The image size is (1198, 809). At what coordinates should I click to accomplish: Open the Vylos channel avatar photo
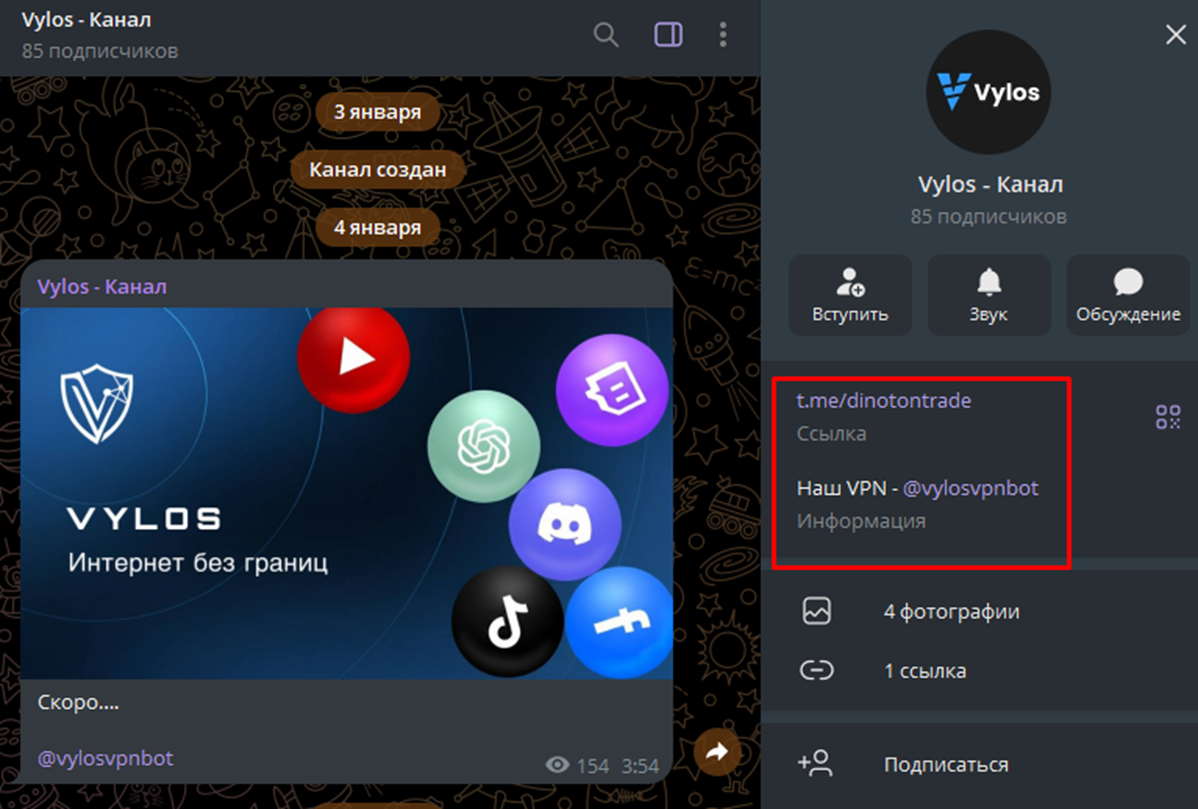click(x=989, y=92)
